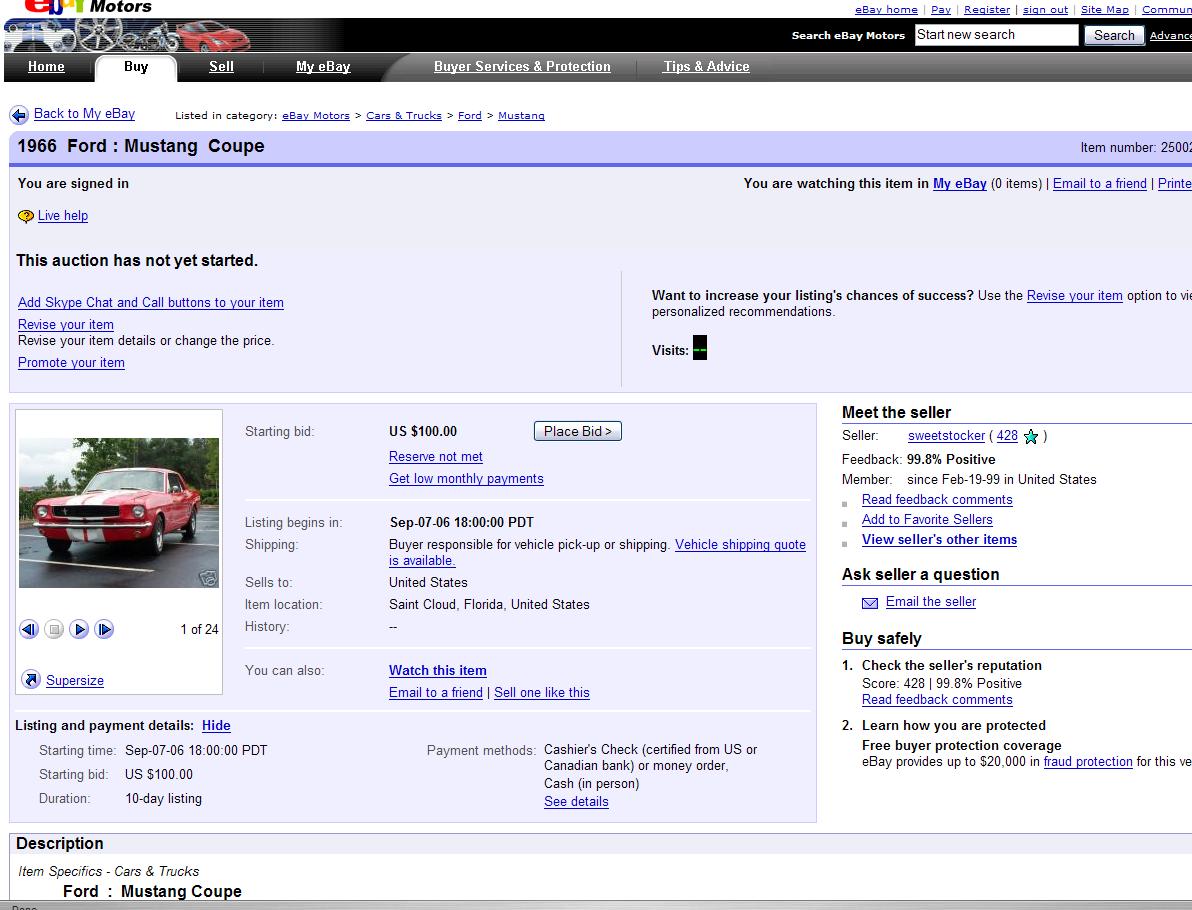Click the envelope icon for Email the seller

click(x=870, y=602)
